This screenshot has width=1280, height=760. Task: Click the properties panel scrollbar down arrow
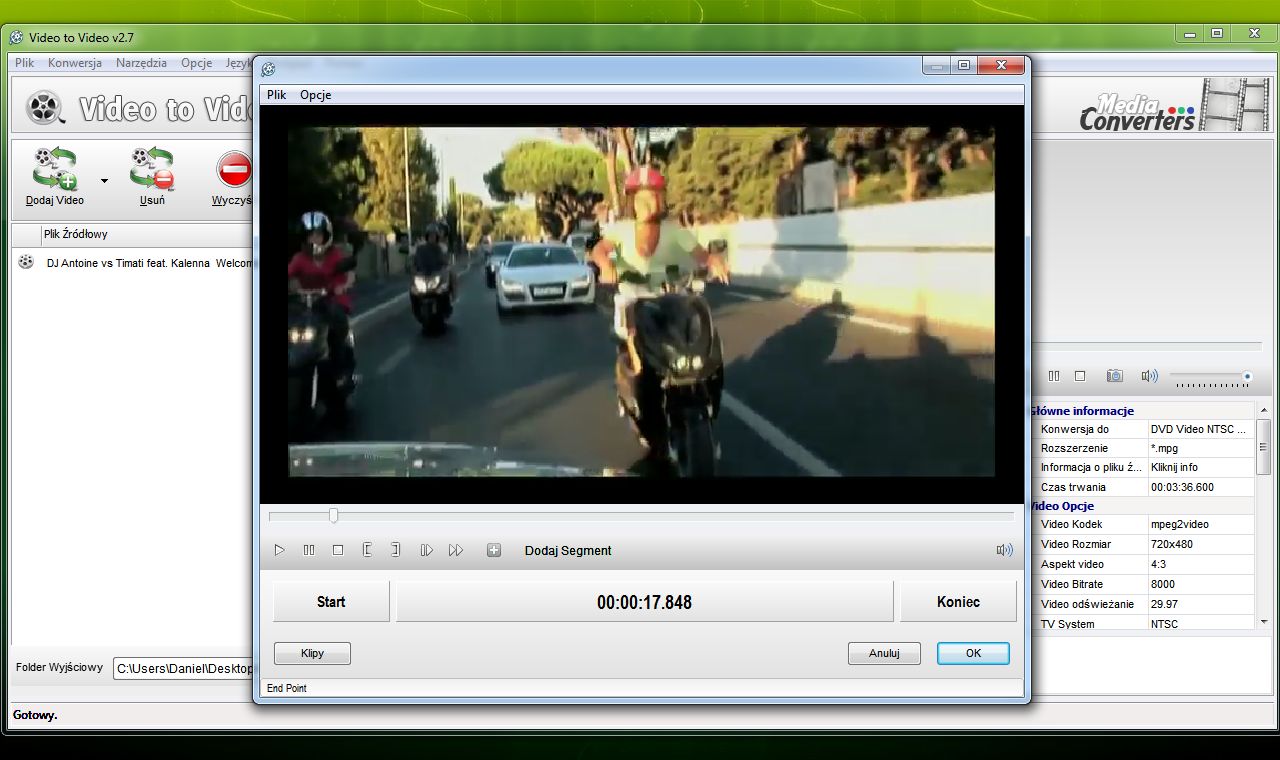tap(1264, 621)
